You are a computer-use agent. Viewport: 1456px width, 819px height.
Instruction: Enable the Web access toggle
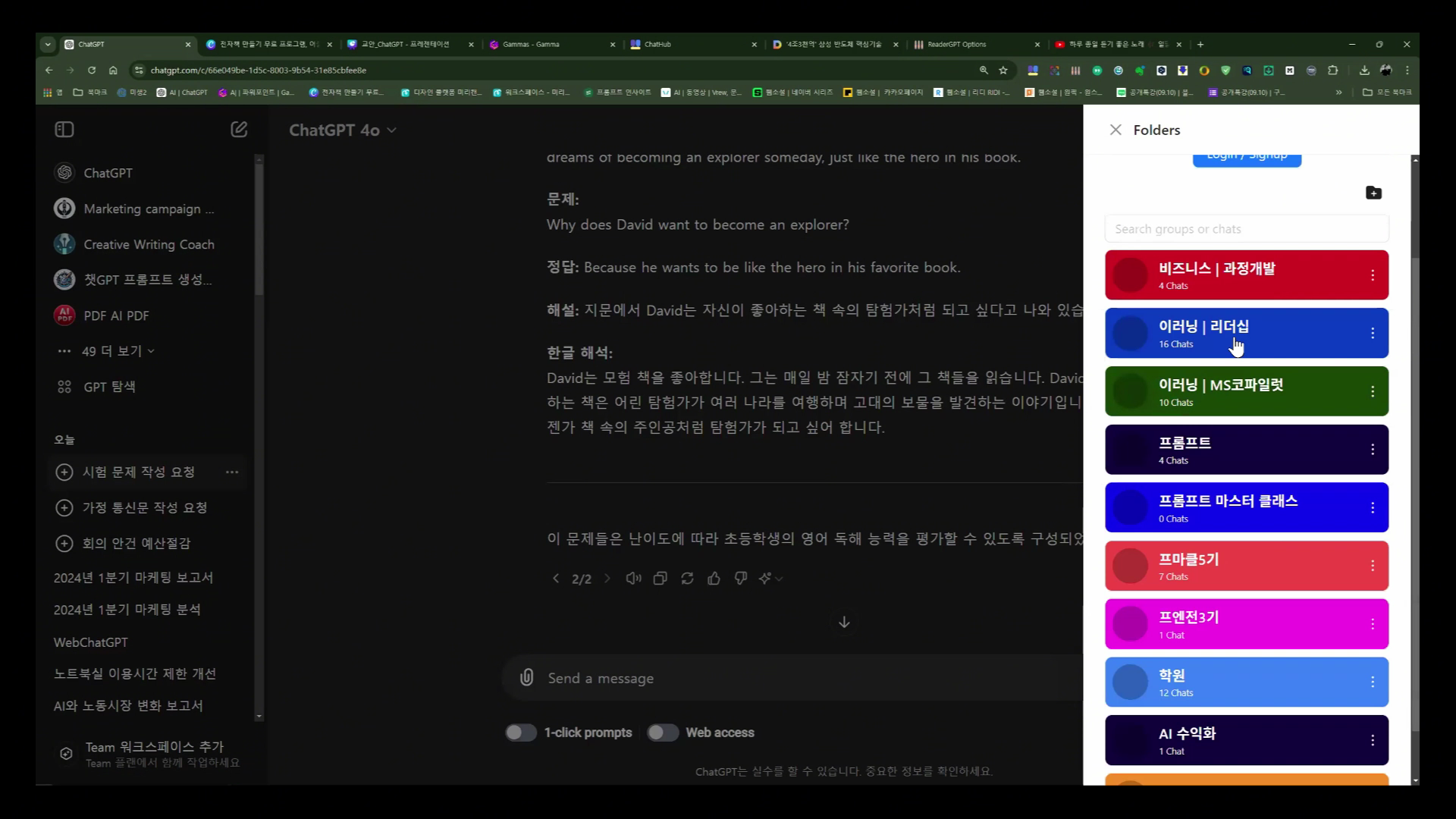point(663,732)
